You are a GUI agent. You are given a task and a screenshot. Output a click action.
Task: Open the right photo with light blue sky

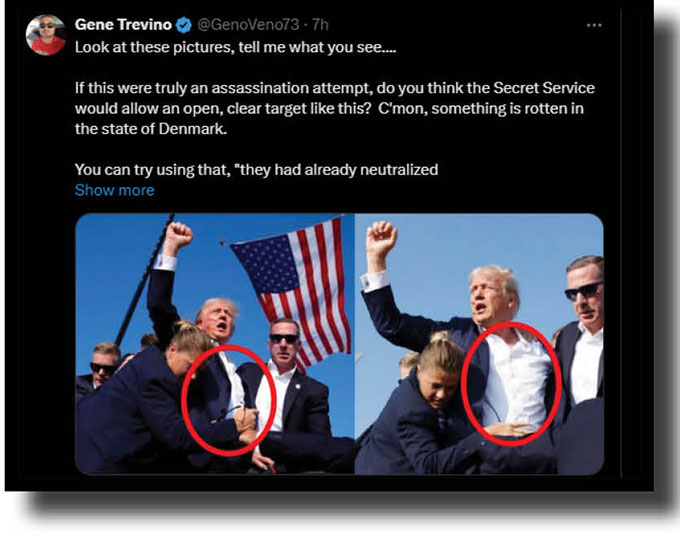click(479, 344)
